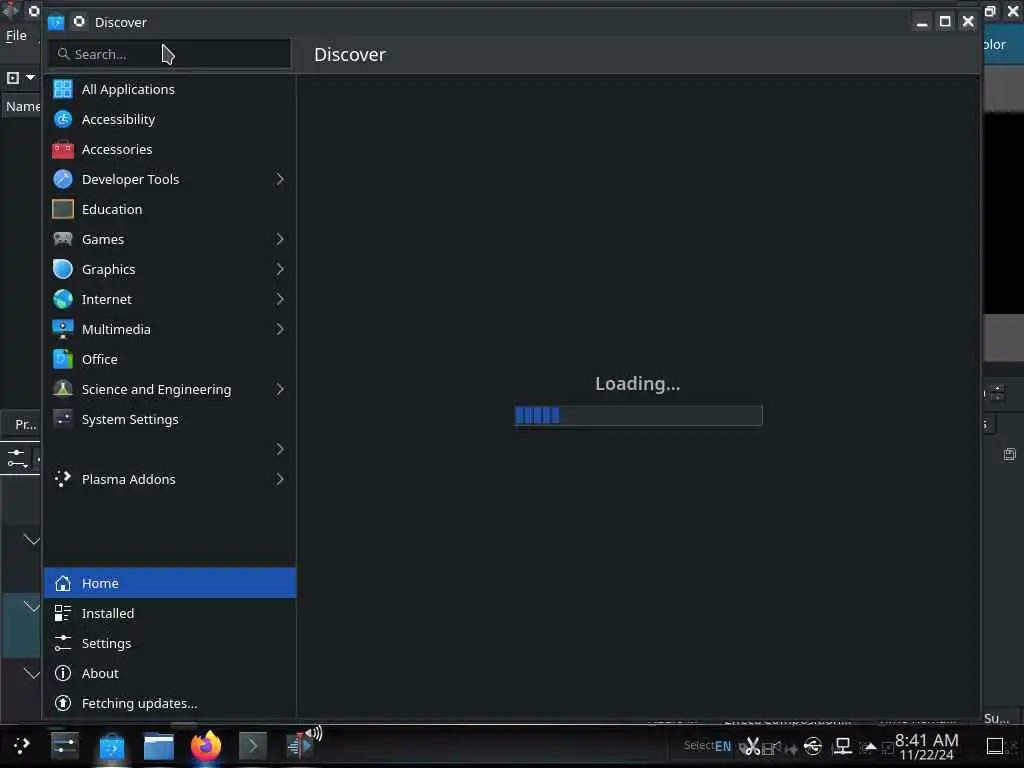Open the File menu in background window
Image resolution: width=1024 pixels, height=768 pixels.
[x=16, y=35]
